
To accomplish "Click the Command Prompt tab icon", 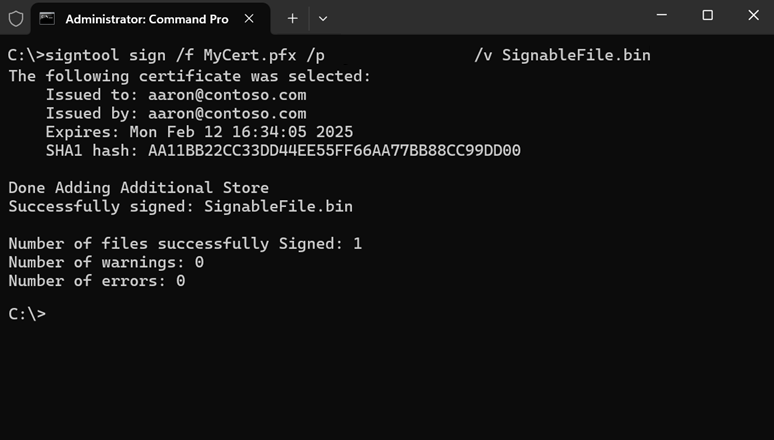I will pyautogui.click(x=48, y=19).
